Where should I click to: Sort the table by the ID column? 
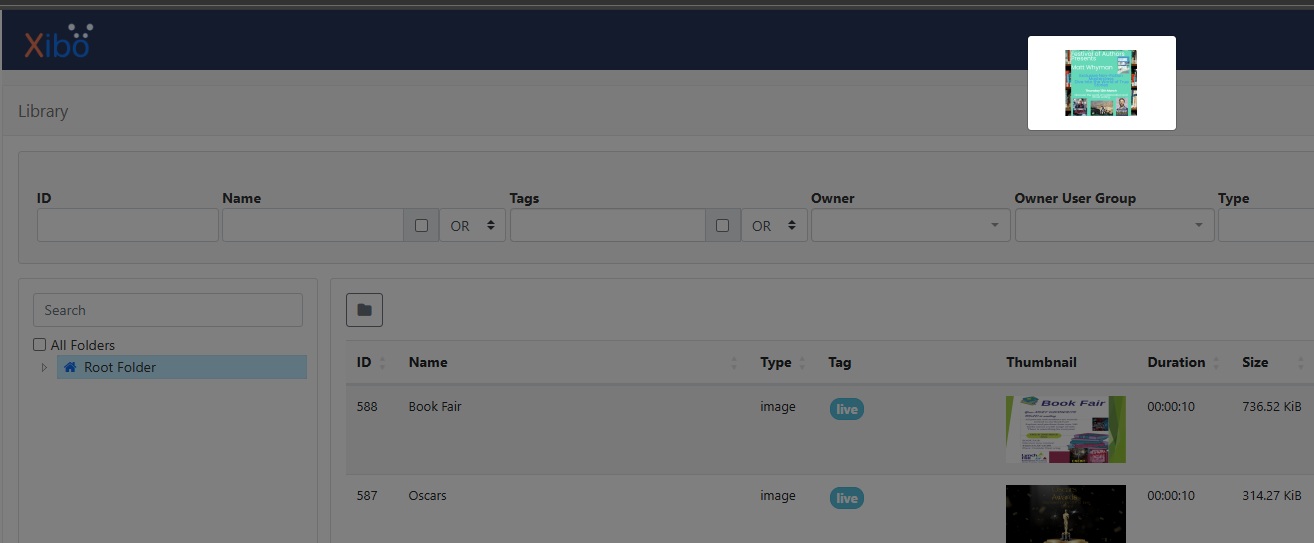383,363
